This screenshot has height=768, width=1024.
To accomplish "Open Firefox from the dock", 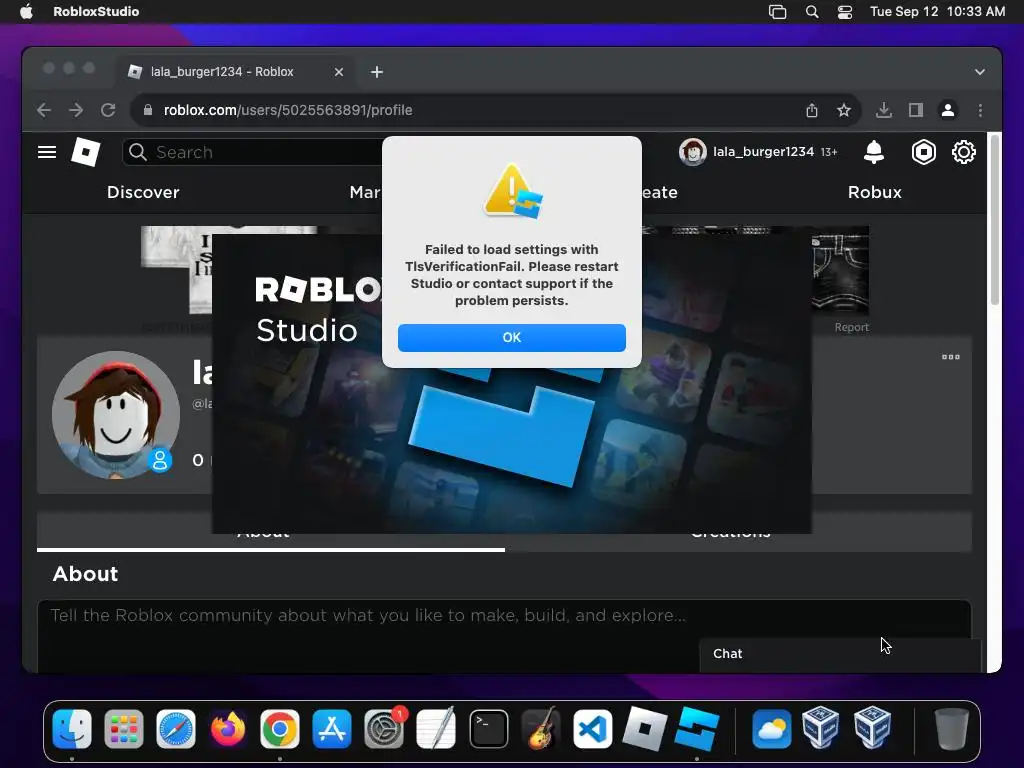I will pyautogui.click(x=228, y=729).
